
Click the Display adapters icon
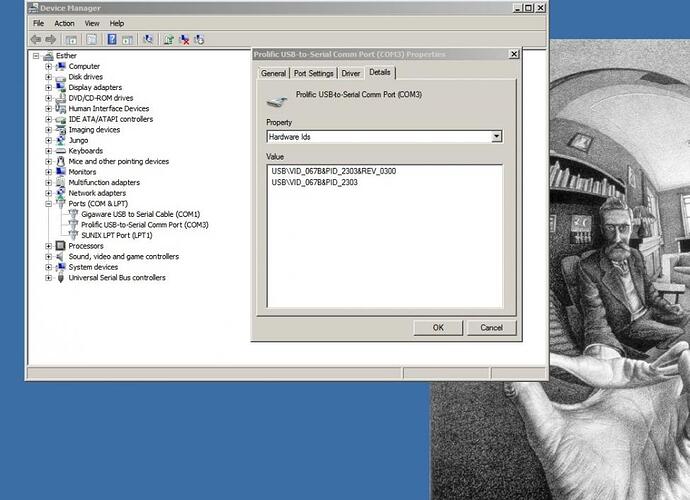pos(61,88)
